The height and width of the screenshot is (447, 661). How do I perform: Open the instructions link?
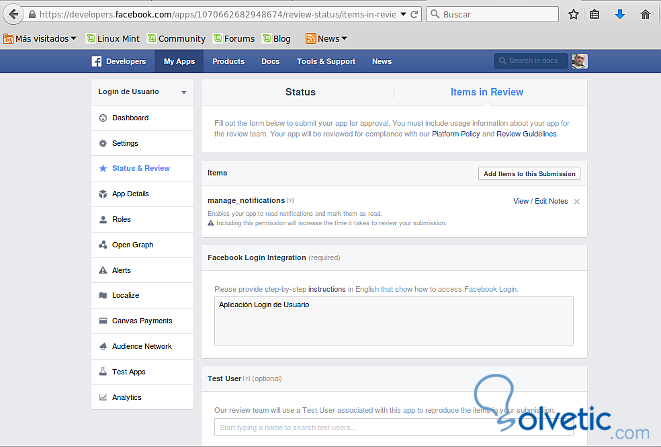tap(327, 289)
